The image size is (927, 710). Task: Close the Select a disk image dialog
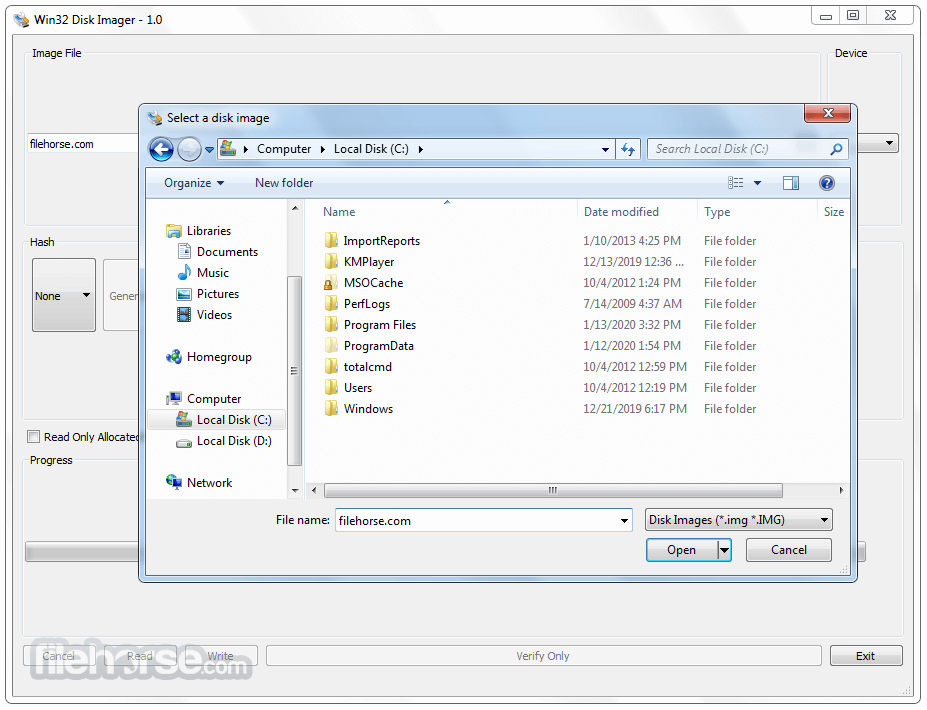click(828, 113)
